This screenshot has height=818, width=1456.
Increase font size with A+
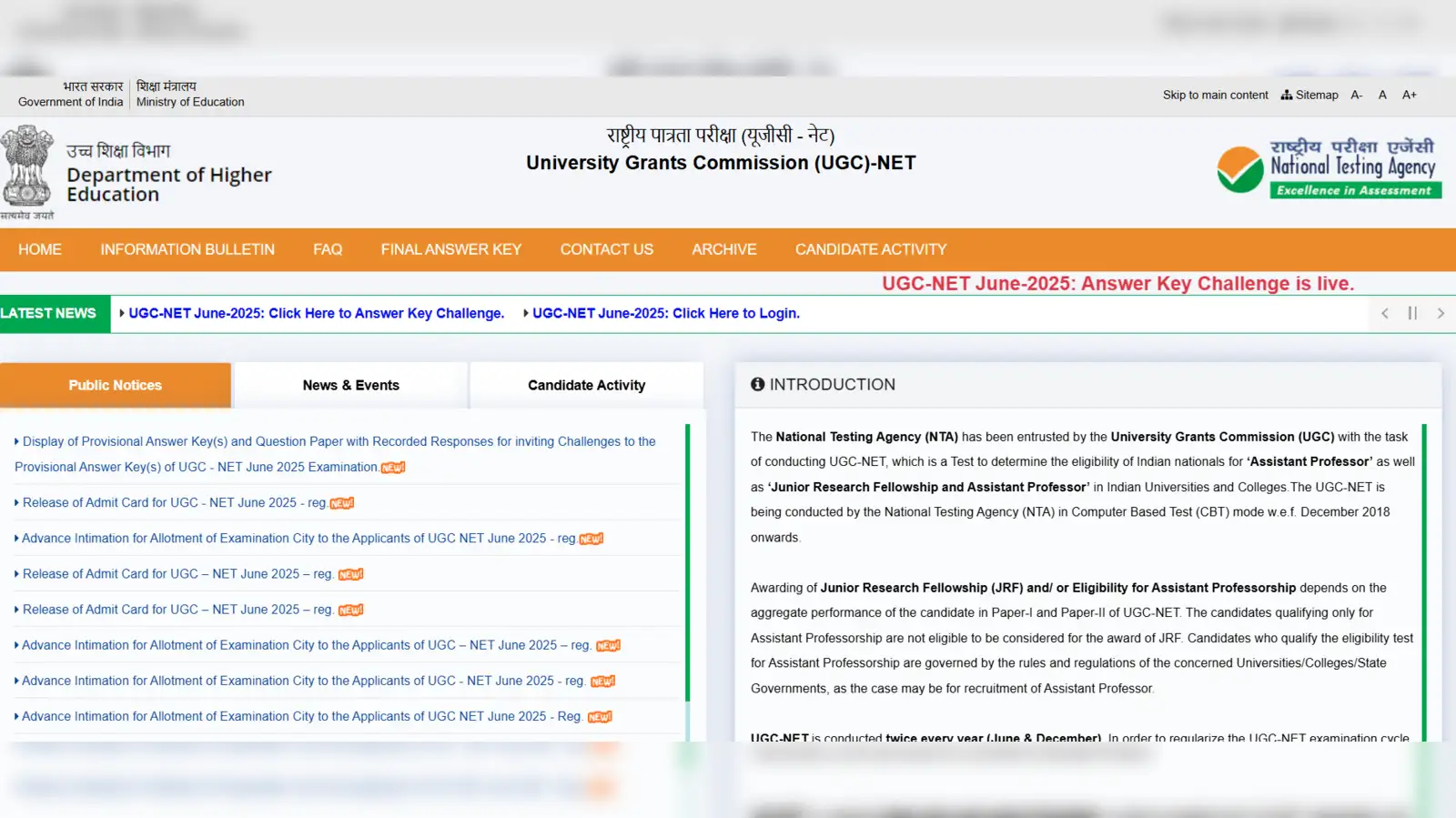(1409, 95)
